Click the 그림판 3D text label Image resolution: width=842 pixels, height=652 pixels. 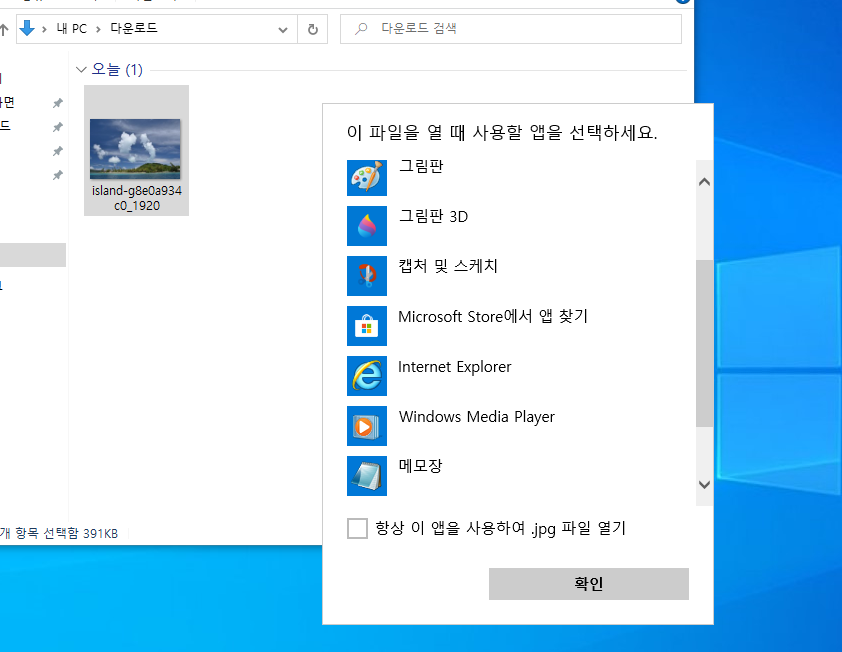(433, 216)
